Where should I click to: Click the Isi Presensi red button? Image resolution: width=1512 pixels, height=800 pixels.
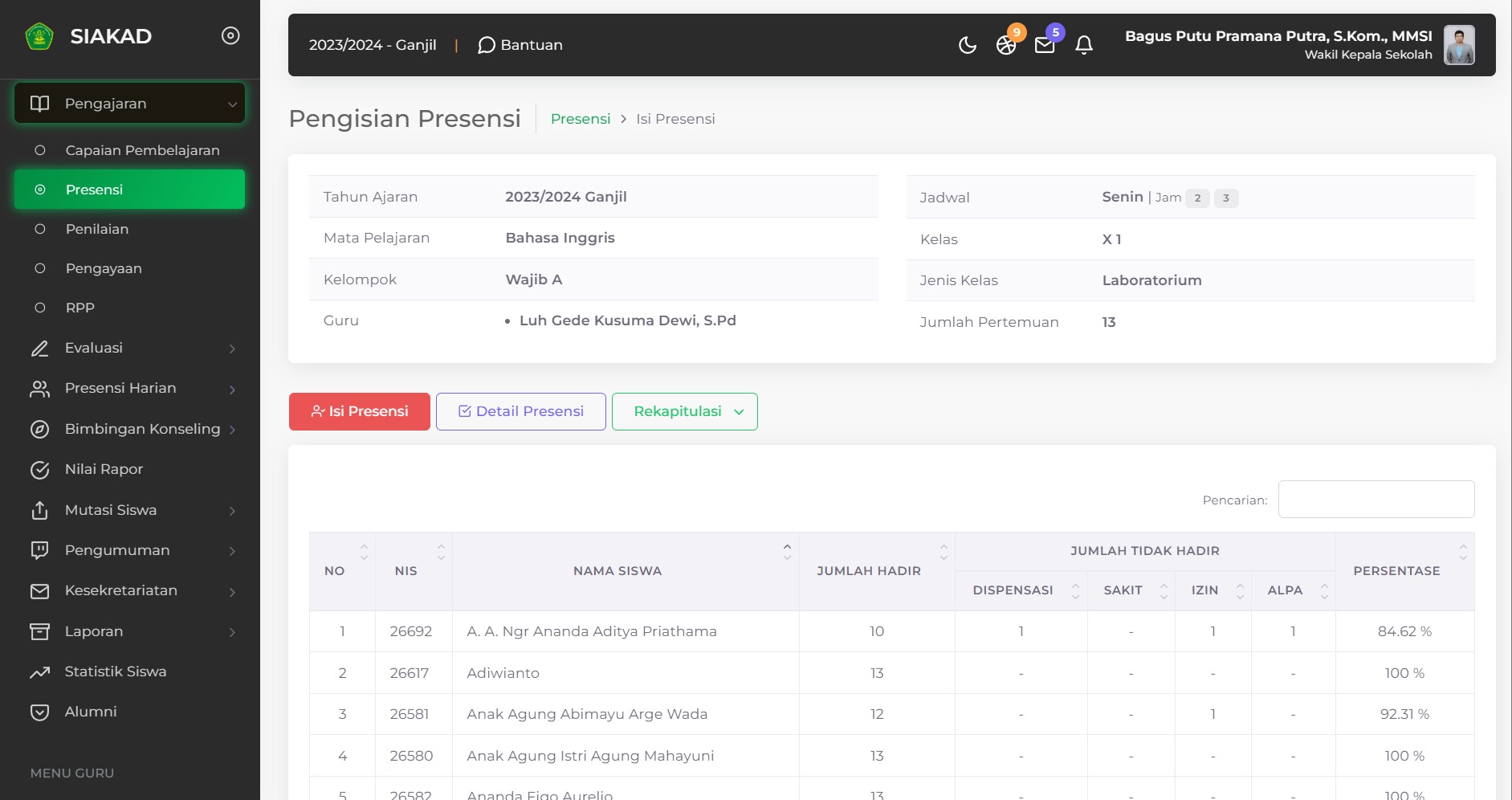click(360, 411)
